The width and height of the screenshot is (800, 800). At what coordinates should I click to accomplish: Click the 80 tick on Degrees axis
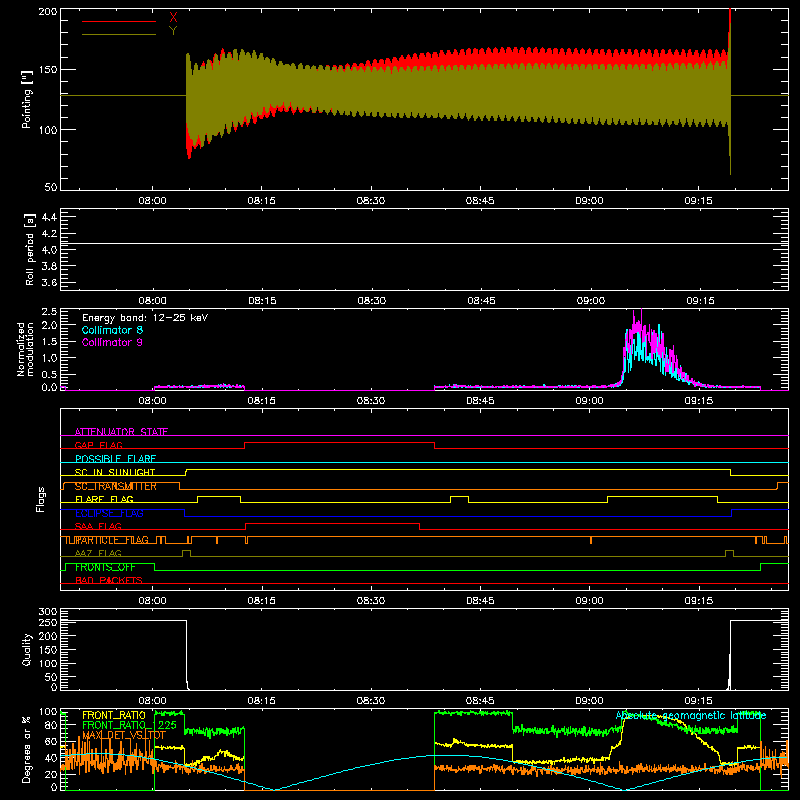pos(51,725)
